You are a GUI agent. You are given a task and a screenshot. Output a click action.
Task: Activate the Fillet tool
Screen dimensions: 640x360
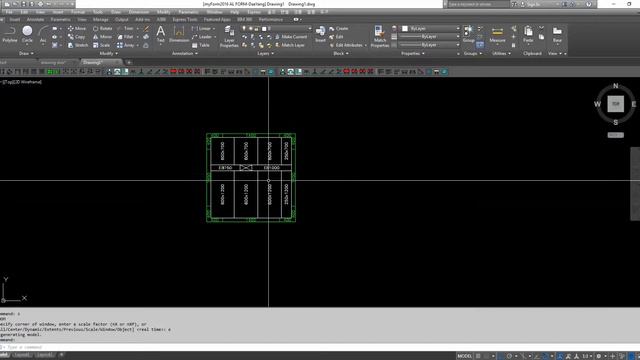click(126, 37)
